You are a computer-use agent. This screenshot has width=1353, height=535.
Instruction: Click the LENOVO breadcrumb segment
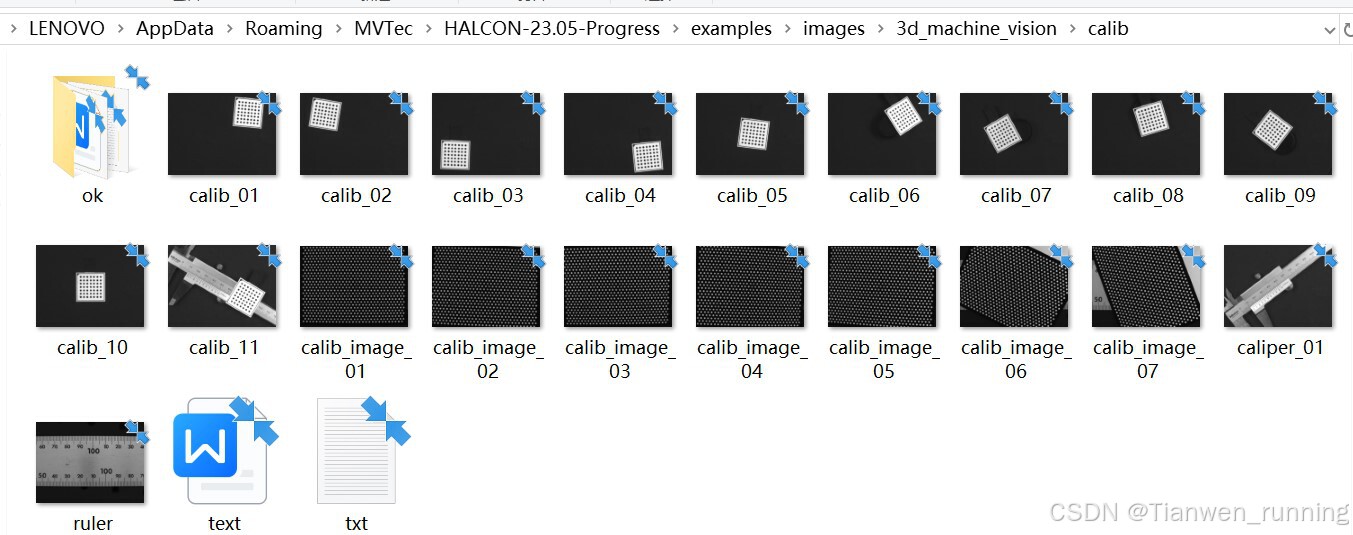click(x=67, y=29)
